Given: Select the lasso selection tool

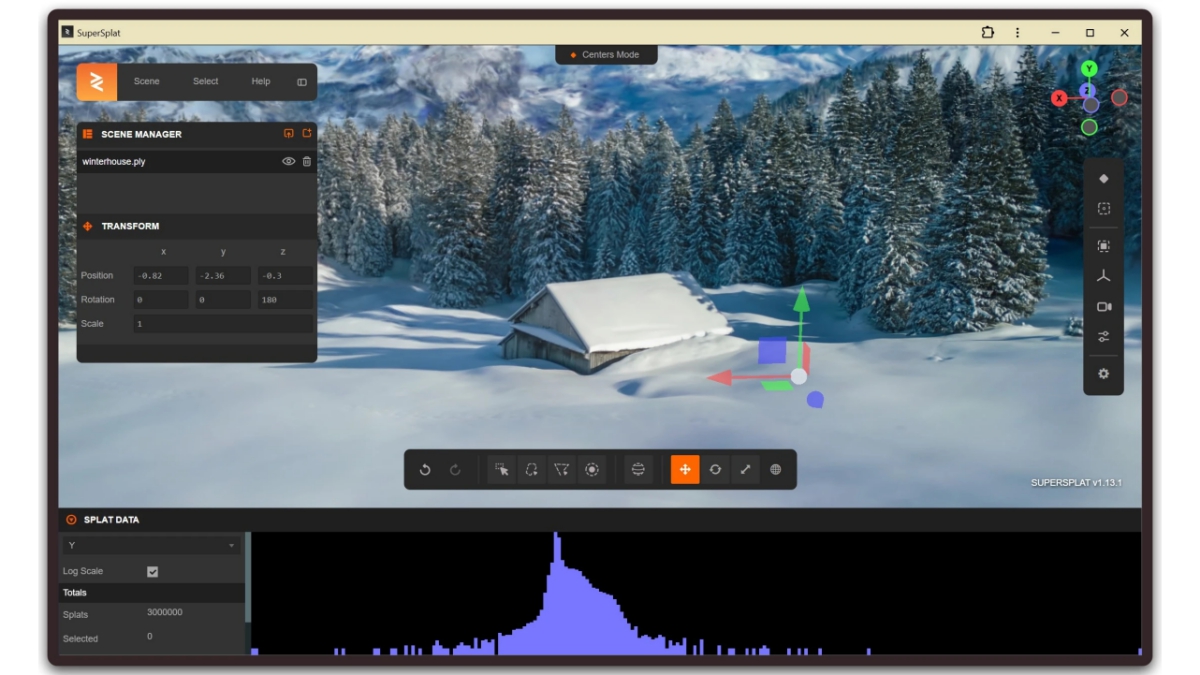Looking at the screenshot, I should point(532,469).
